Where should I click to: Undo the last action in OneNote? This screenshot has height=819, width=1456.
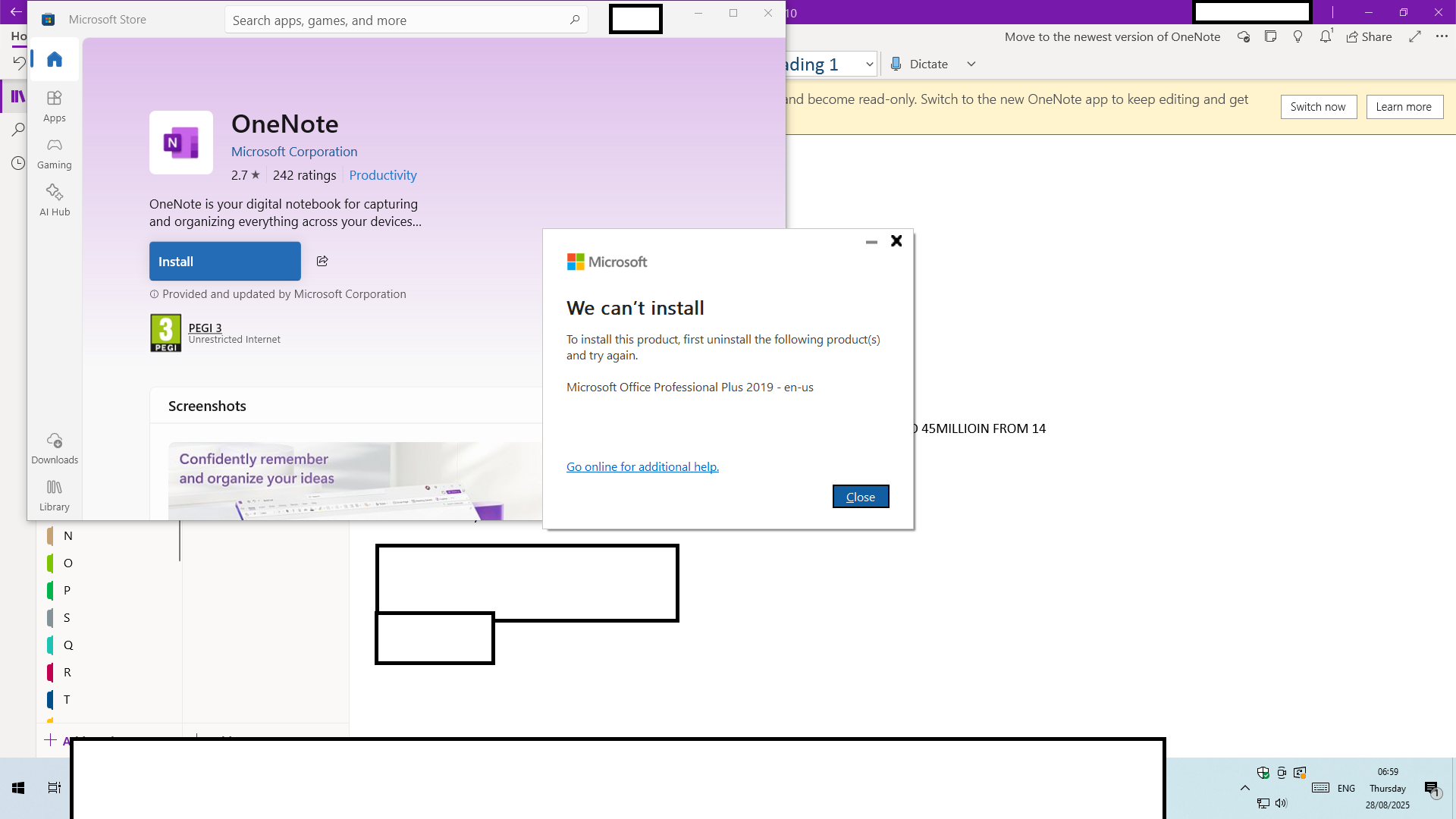point(19,63)
